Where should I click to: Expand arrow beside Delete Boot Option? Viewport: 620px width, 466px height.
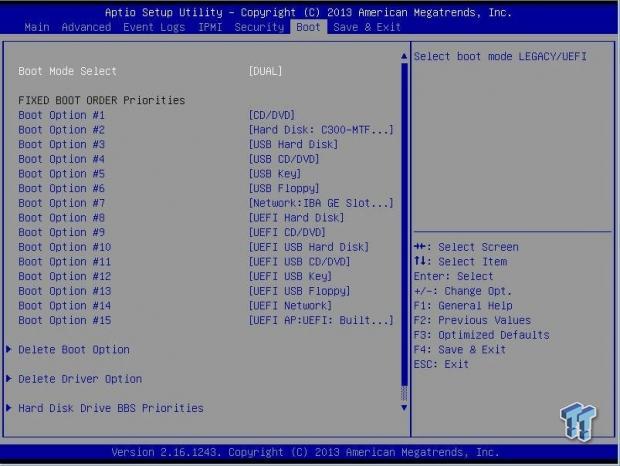click(9, 349)
